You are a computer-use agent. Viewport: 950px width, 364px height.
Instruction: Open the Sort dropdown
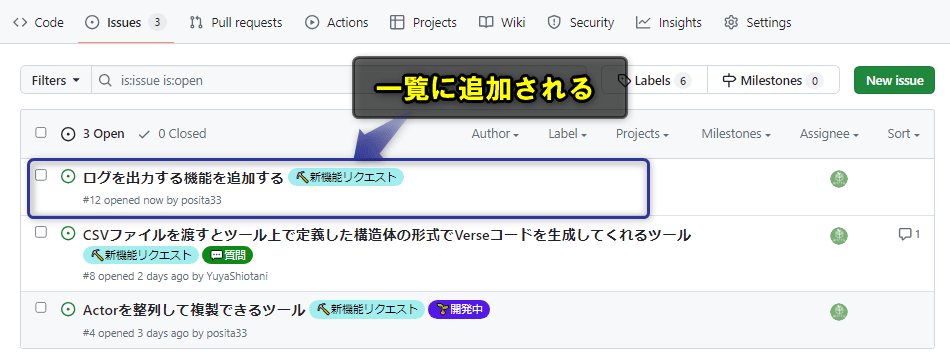(903, 134)
